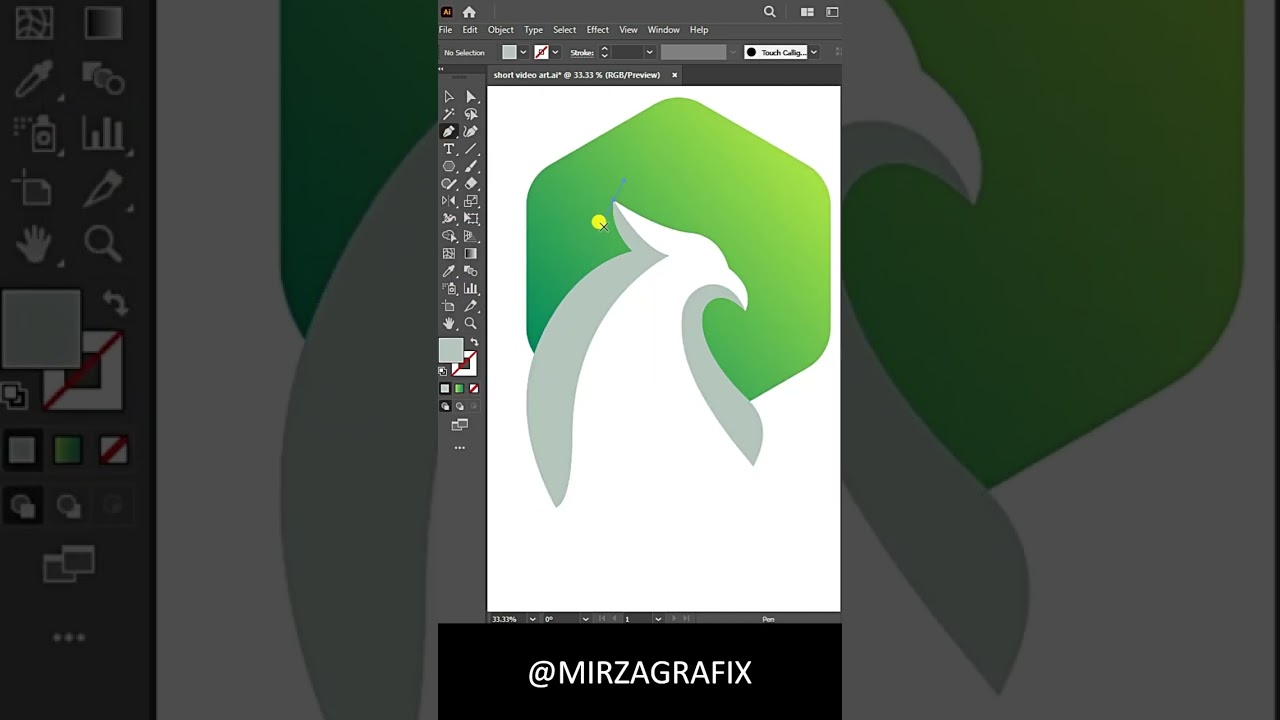Open the File menu
Viewport: 1280px width, 720px height.
tap(446, 30)
